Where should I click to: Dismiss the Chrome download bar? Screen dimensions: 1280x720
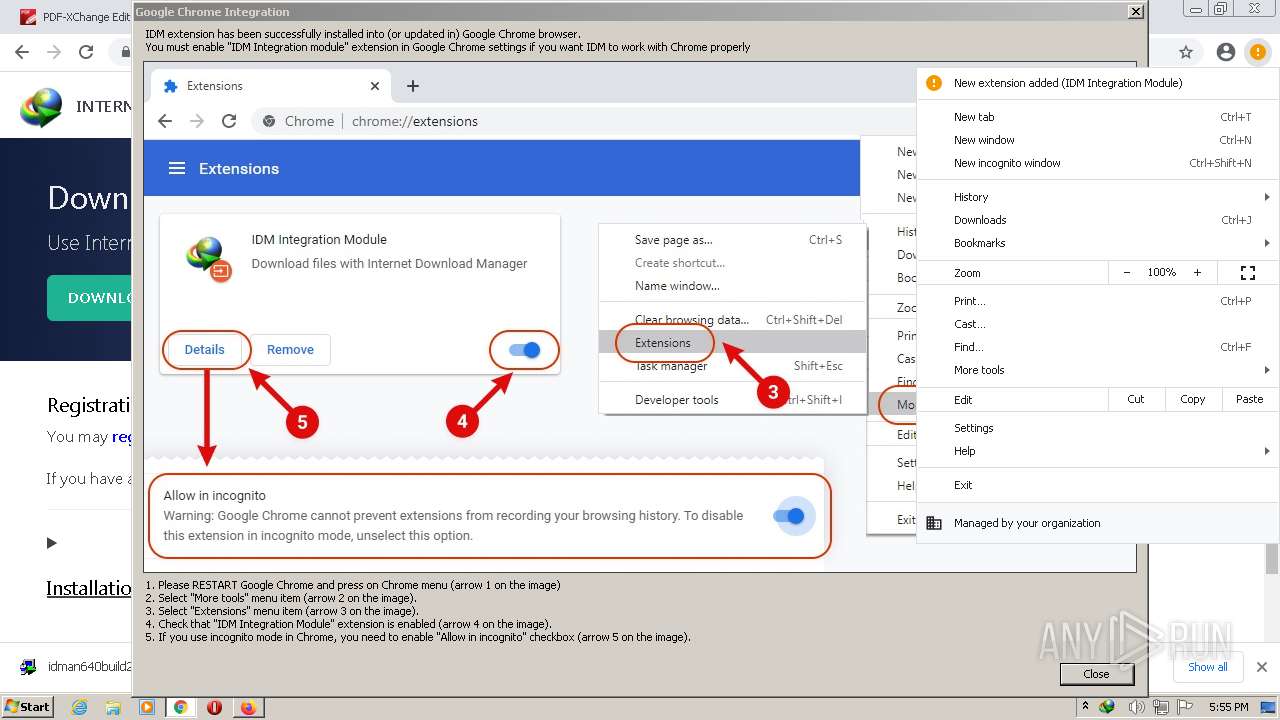click(1261, 667)
